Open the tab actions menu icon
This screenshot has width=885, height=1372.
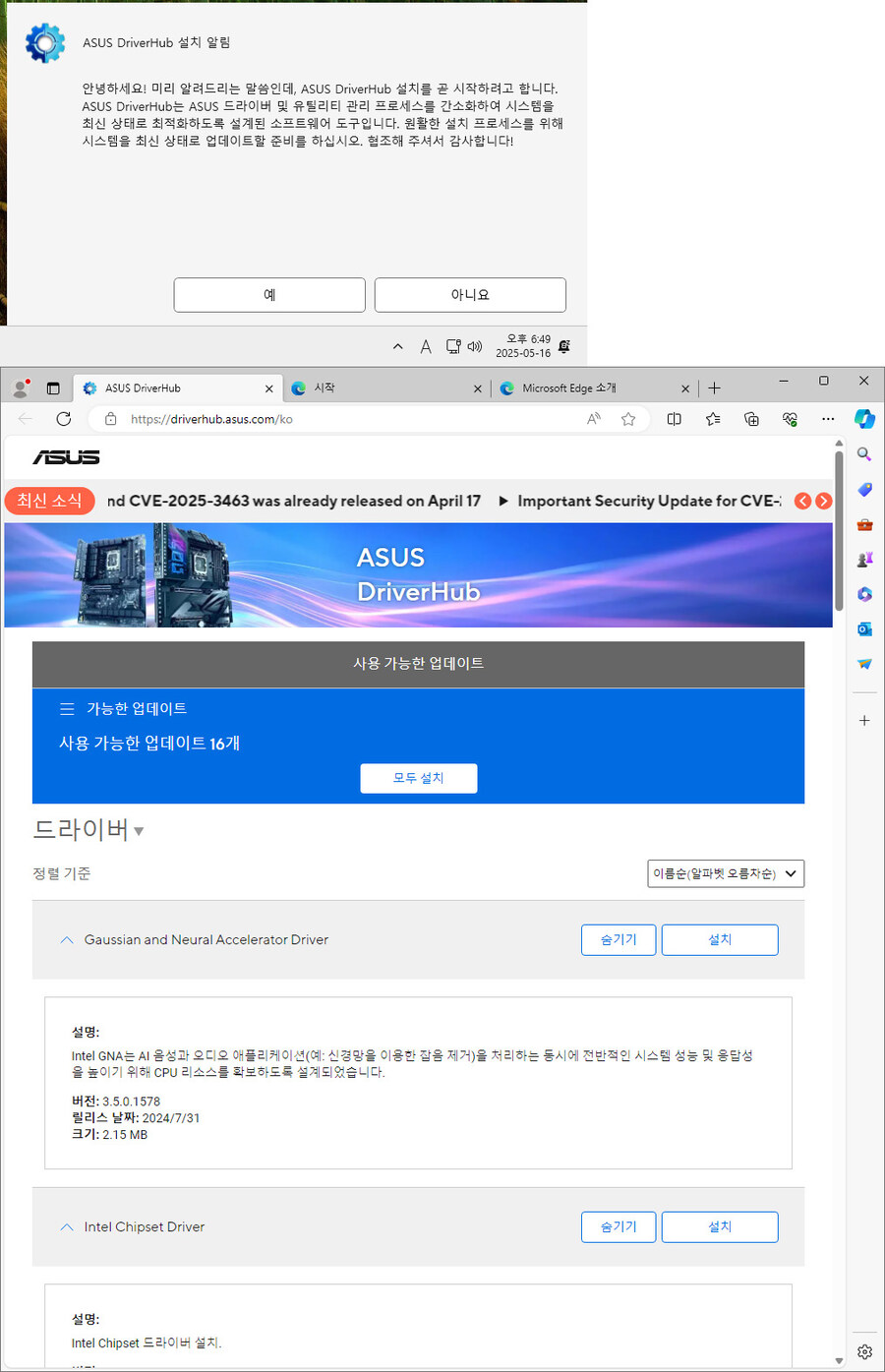(53, 388)
